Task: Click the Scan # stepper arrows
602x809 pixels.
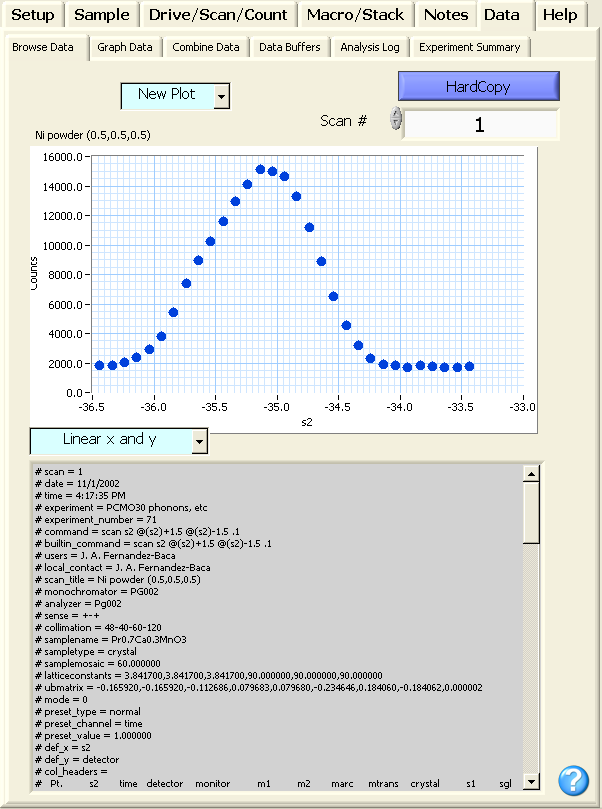Action: pos(396,119)
